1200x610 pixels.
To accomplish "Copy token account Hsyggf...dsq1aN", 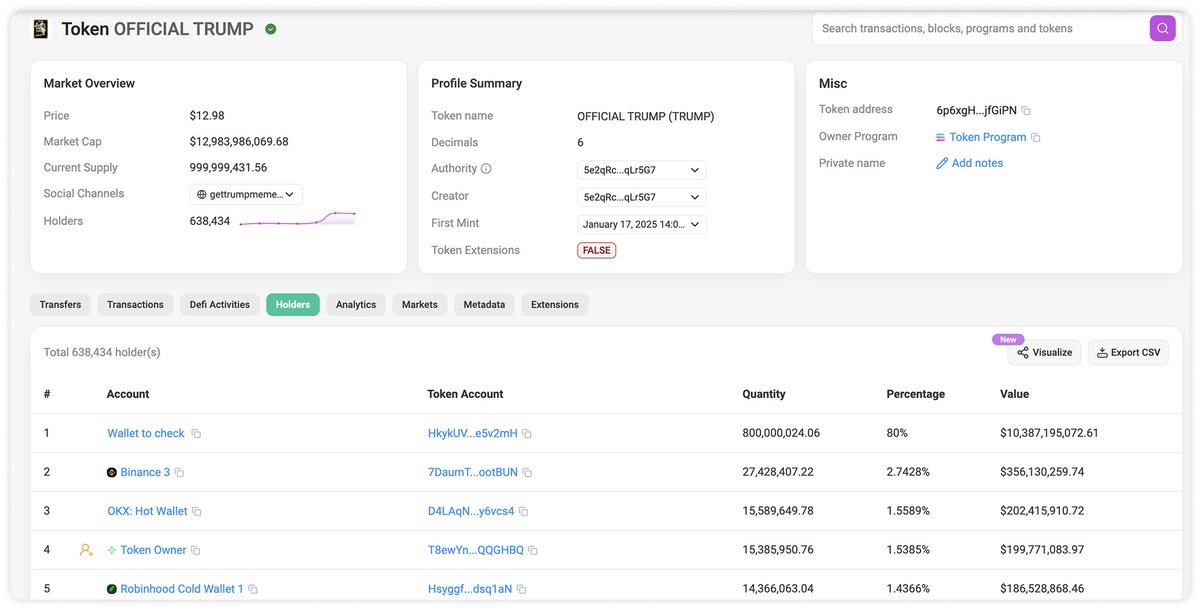I will (x=521, y=590).
